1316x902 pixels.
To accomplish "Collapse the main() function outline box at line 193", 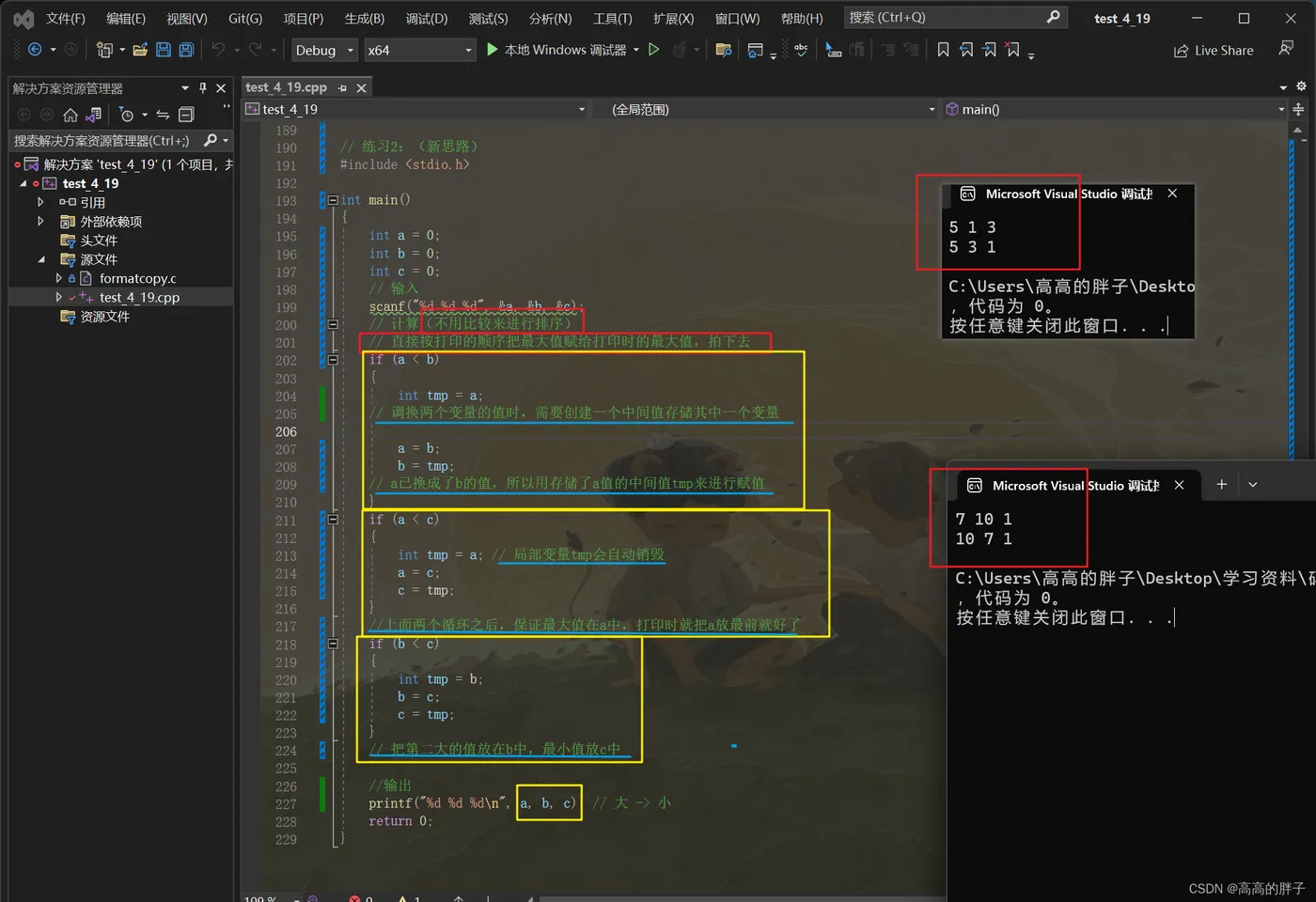I will [x=333, y=199].
